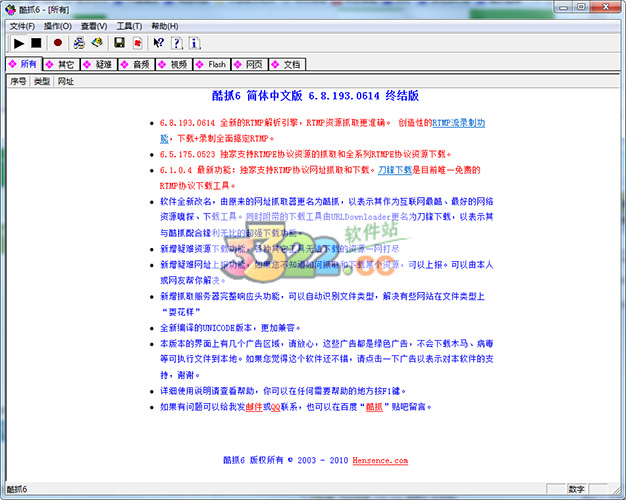Open the 帮助(H) menu
The height and width of the screenshot is (500, 626).
(164, 26)
